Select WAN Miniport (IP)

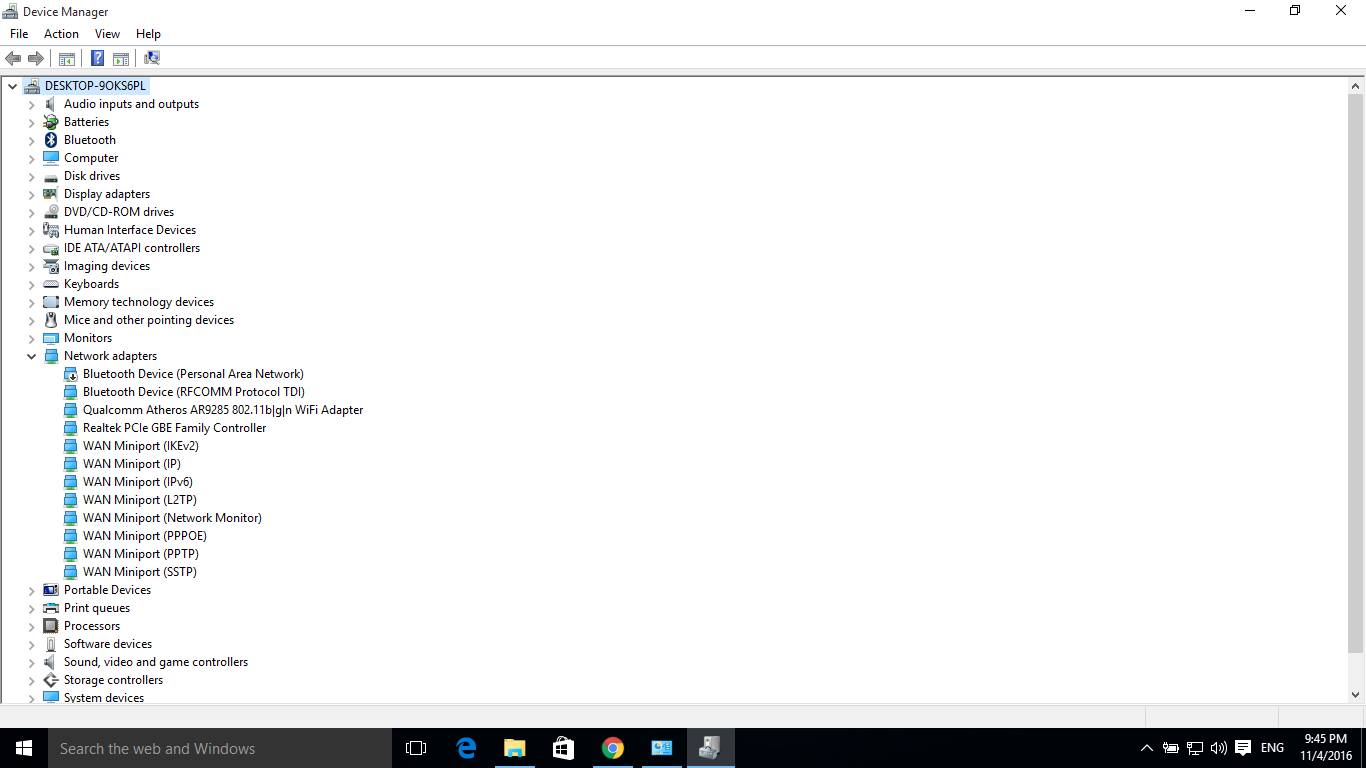pos(132,464)
